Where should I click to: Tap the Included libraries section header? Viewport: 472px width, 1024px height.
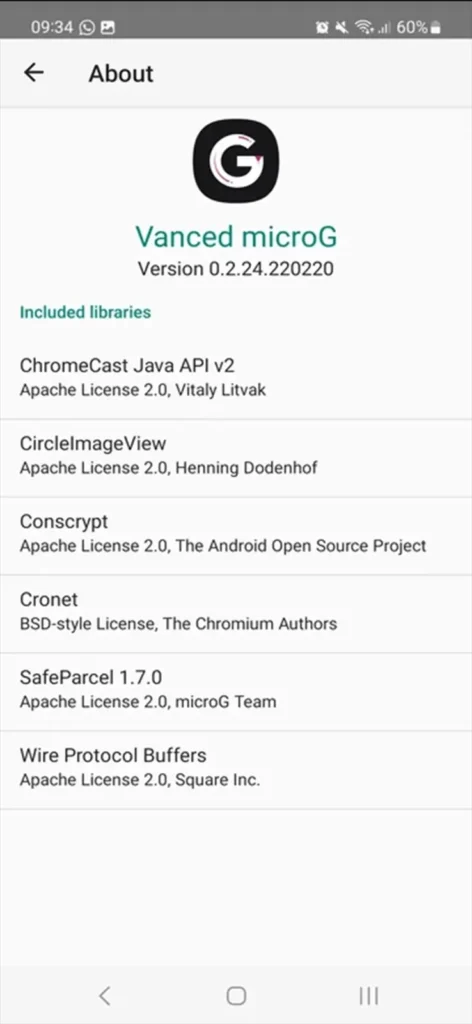click(86, 312)
